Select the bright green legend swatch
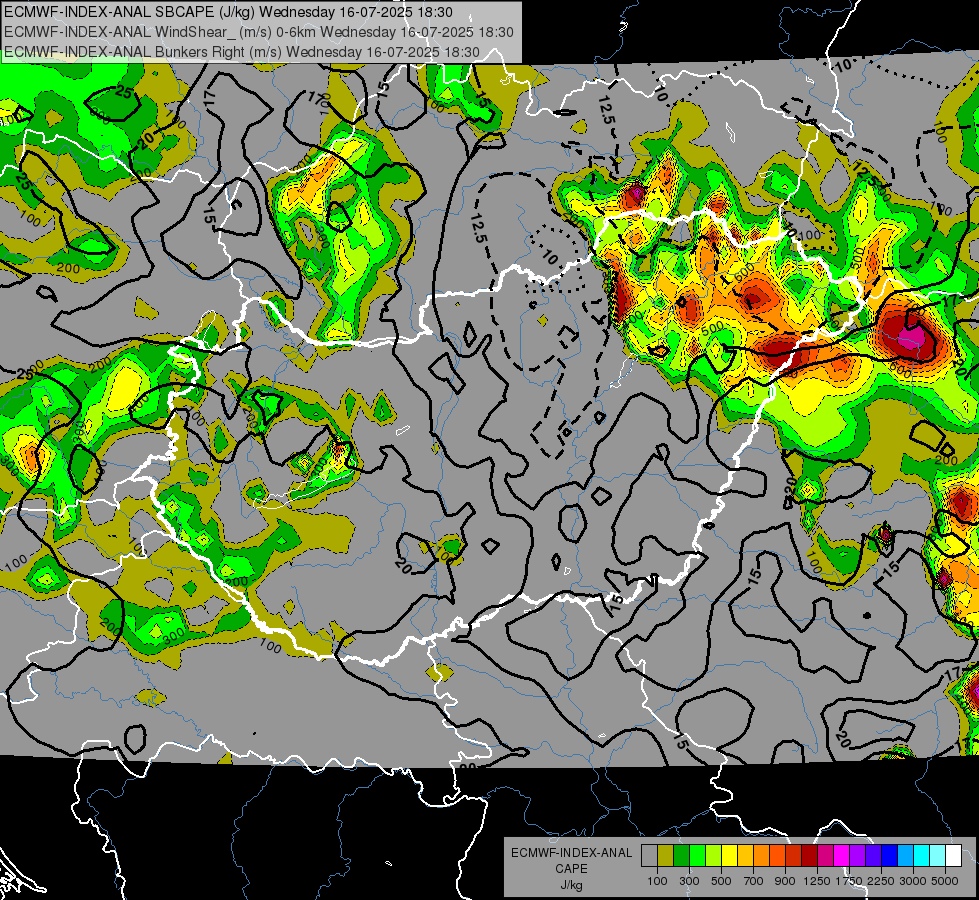 (697, 856)
